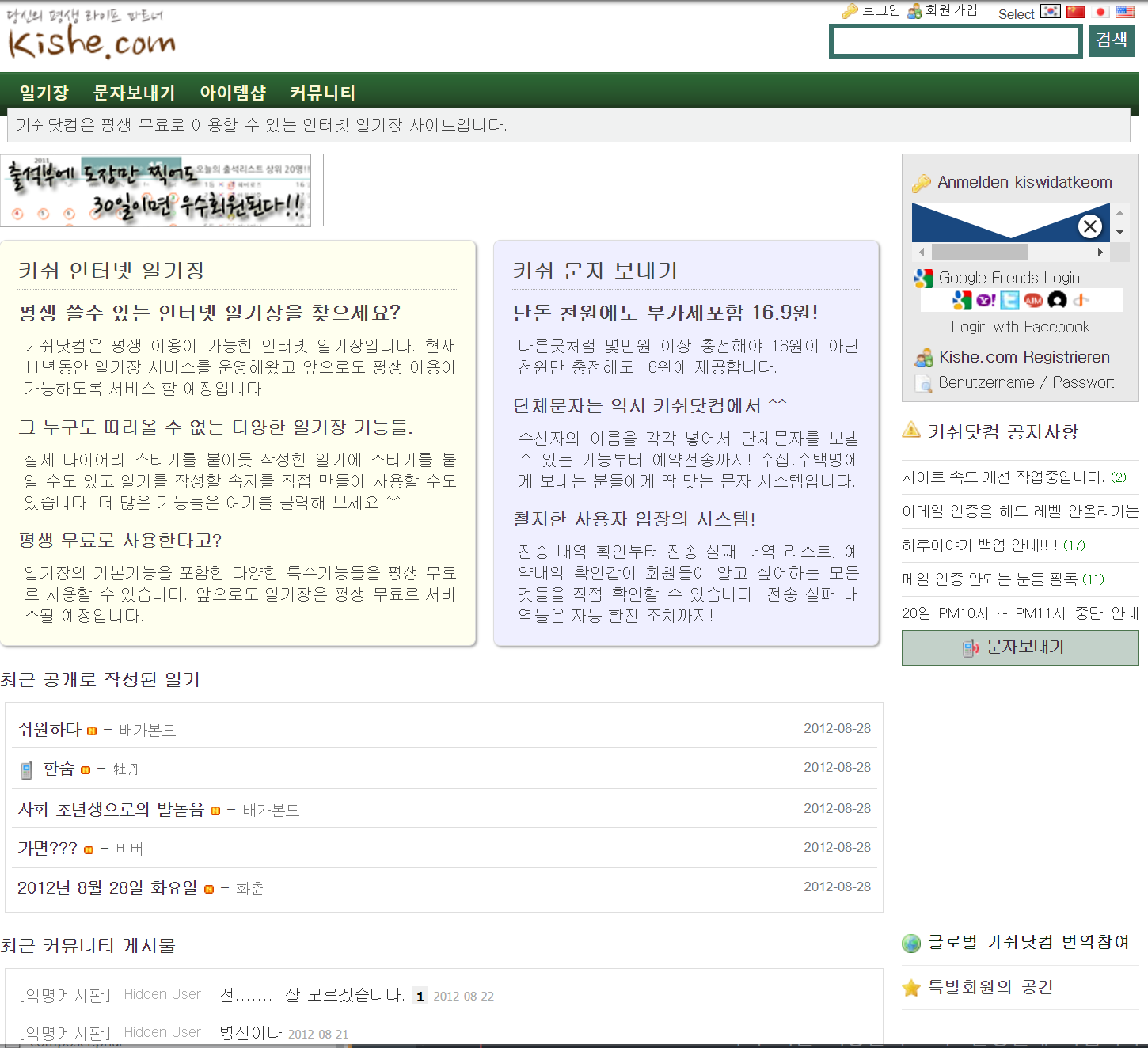Click the AIM login icon
The width and height of the screenshot is (1148, 1048).
tap(1033, 301)
